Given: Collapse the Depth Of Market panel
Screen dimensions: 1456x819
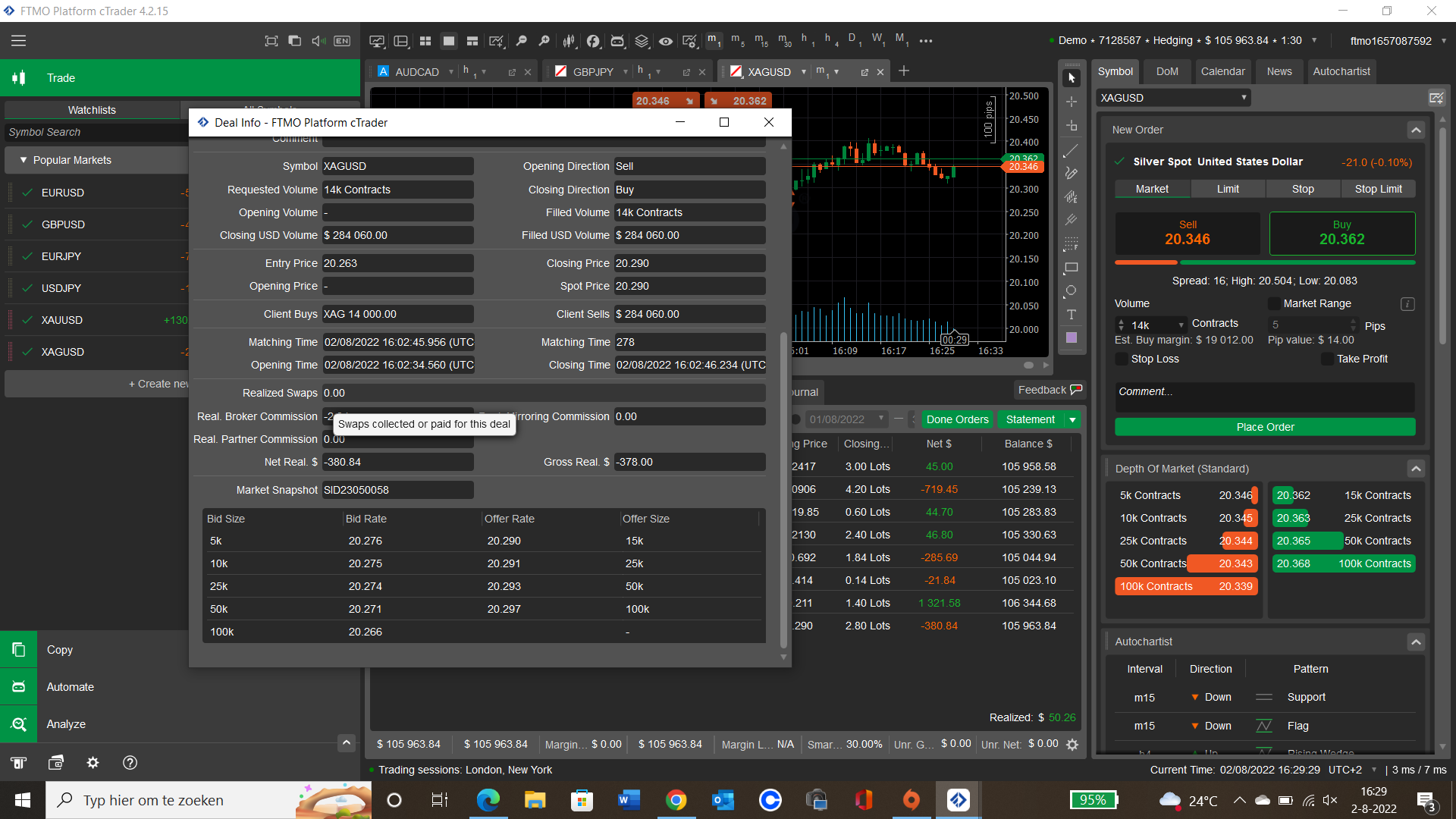Looking at the screenshot, I should click(1416, 469).
